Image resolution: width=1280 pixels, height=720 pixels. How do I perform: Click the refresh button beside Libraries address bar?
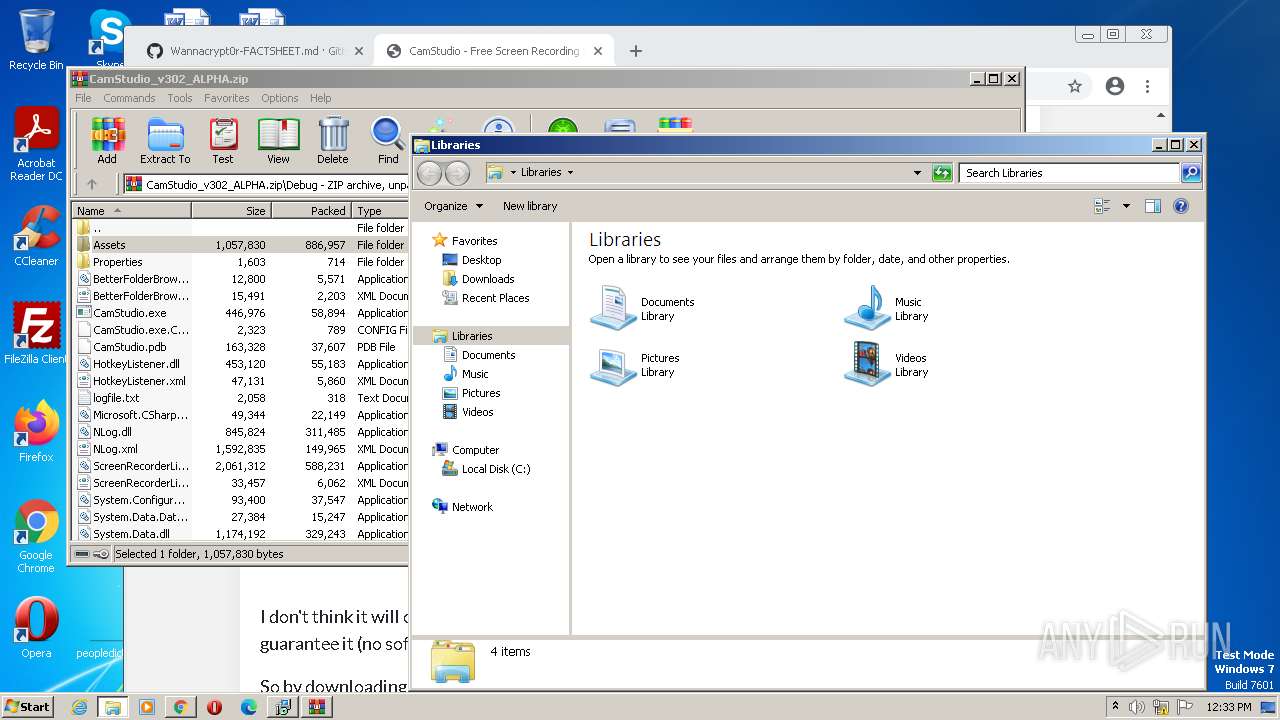pos(942,173)
